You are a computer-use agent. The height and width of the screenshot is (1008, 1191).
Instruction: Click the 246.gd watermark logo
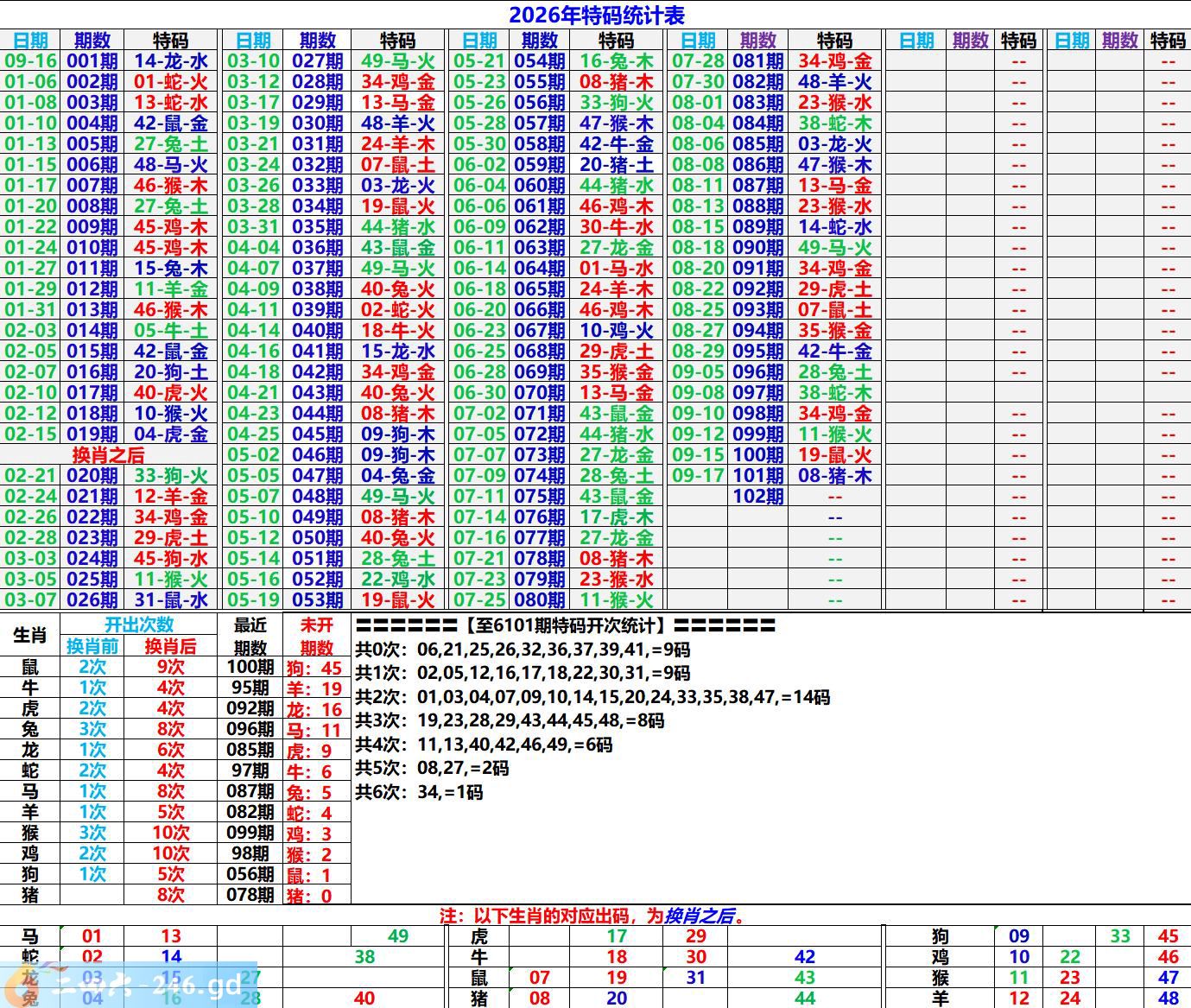pyautogui.click(x=130, y=985)
